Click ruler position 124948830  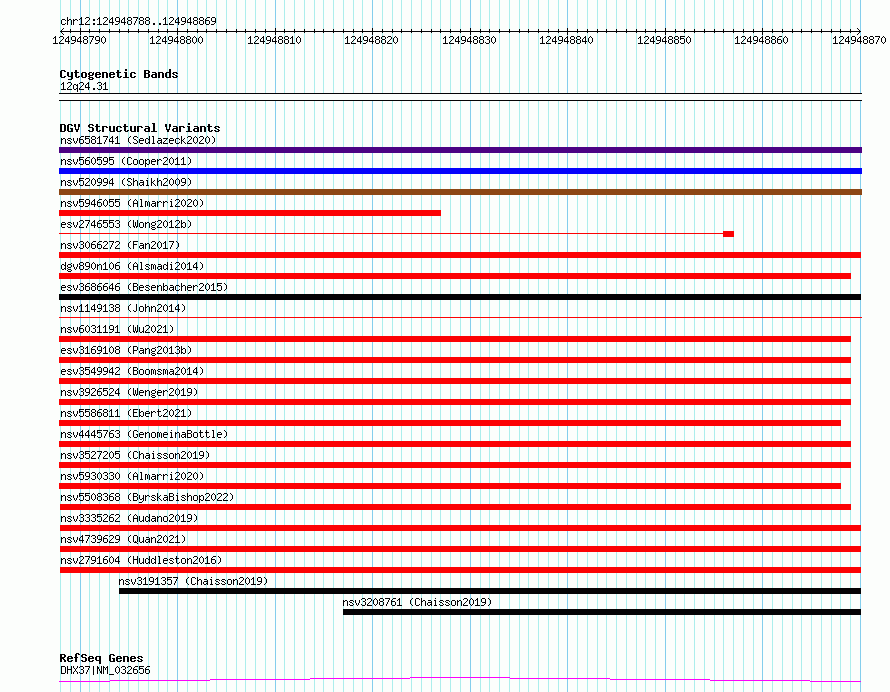tap(469, 40)
